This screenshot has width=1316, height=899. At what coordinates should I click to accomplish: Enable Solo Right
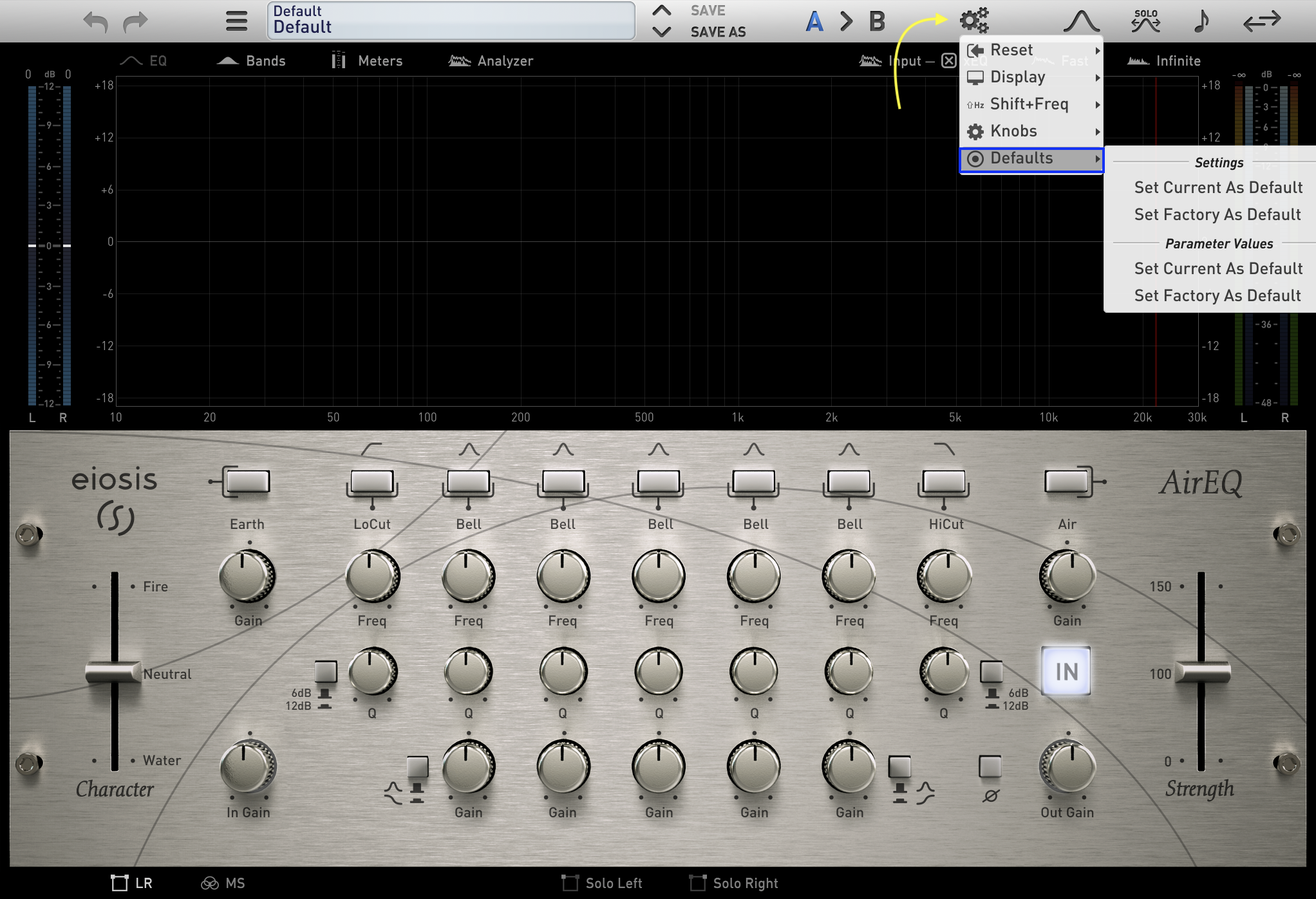733,883
